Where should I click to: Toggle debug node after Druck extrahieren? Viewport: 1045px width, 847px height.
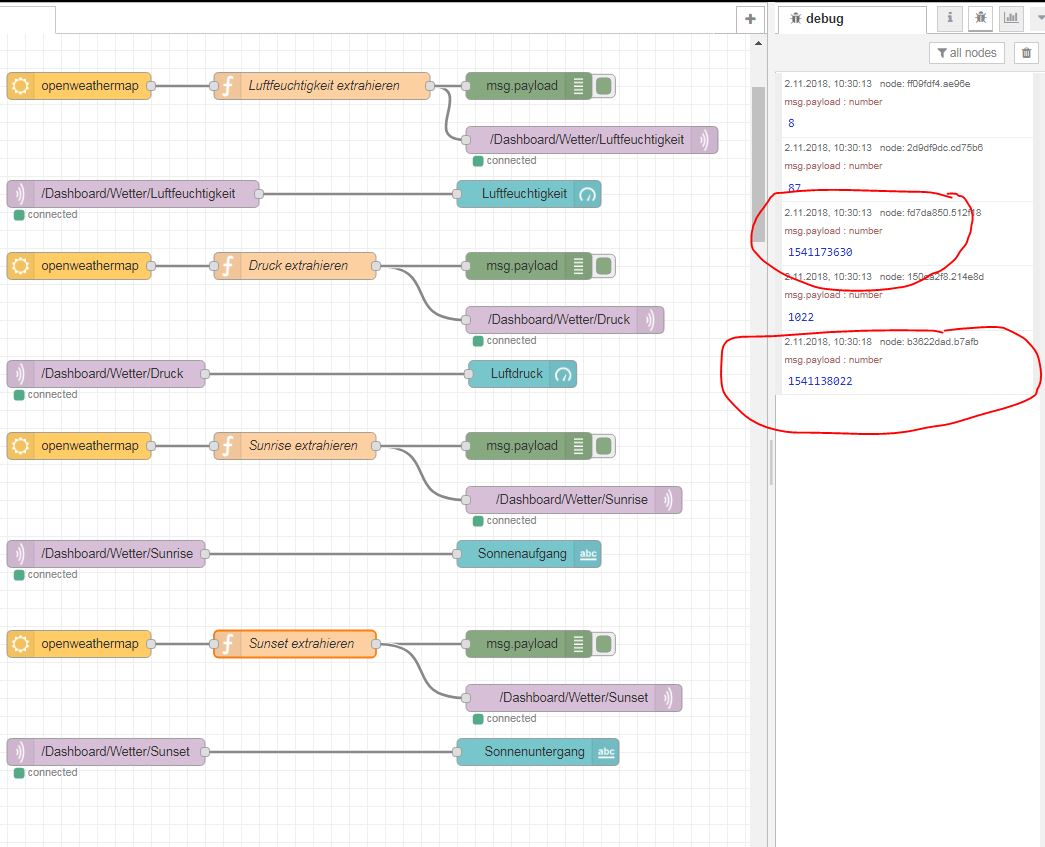click(x=604, y=266)
